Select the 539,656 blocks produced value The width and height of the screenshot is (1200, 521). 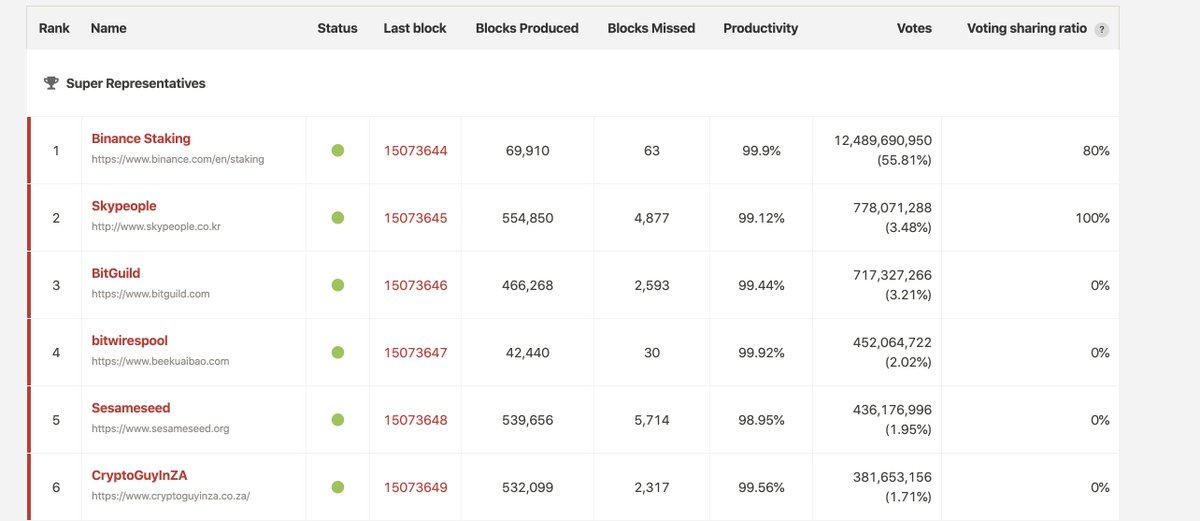[527, 420]
